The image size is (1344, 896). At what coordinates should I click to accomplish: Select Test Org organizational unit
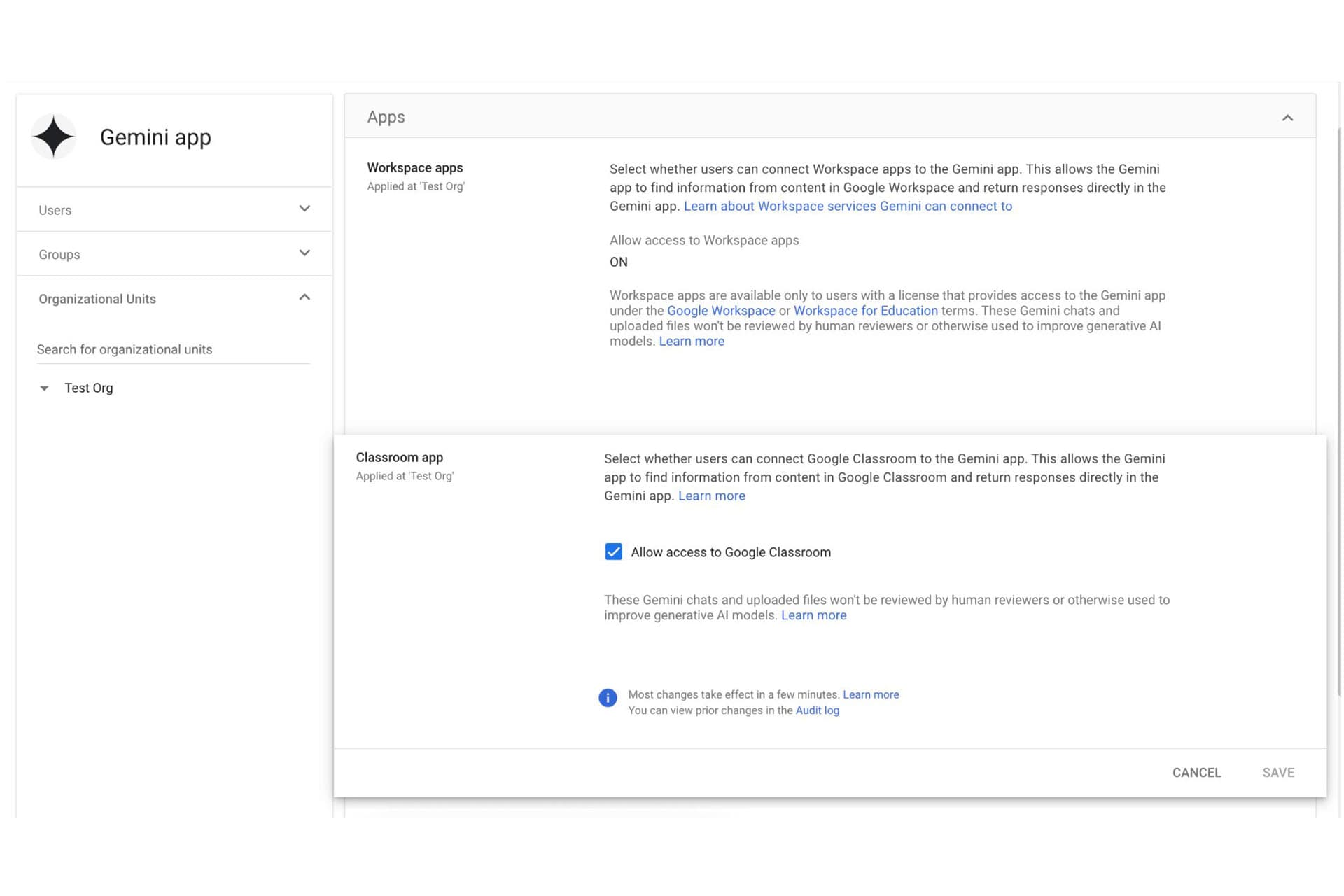[89, 388]
